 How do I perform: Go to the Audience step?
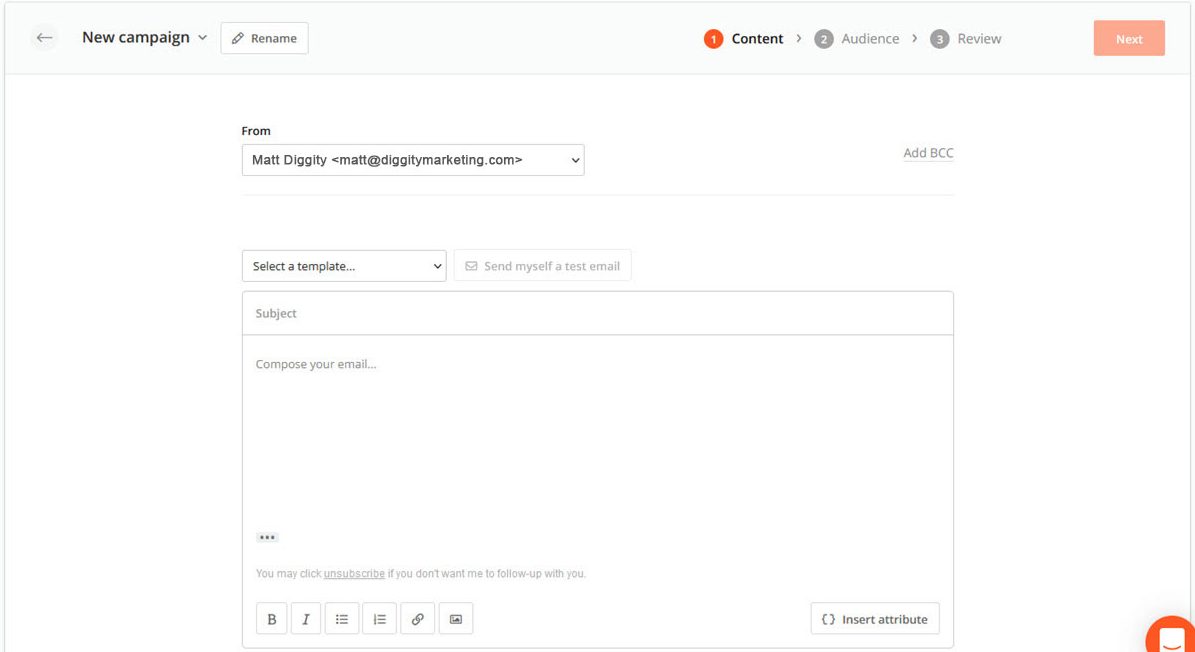(x=857, y=39)
